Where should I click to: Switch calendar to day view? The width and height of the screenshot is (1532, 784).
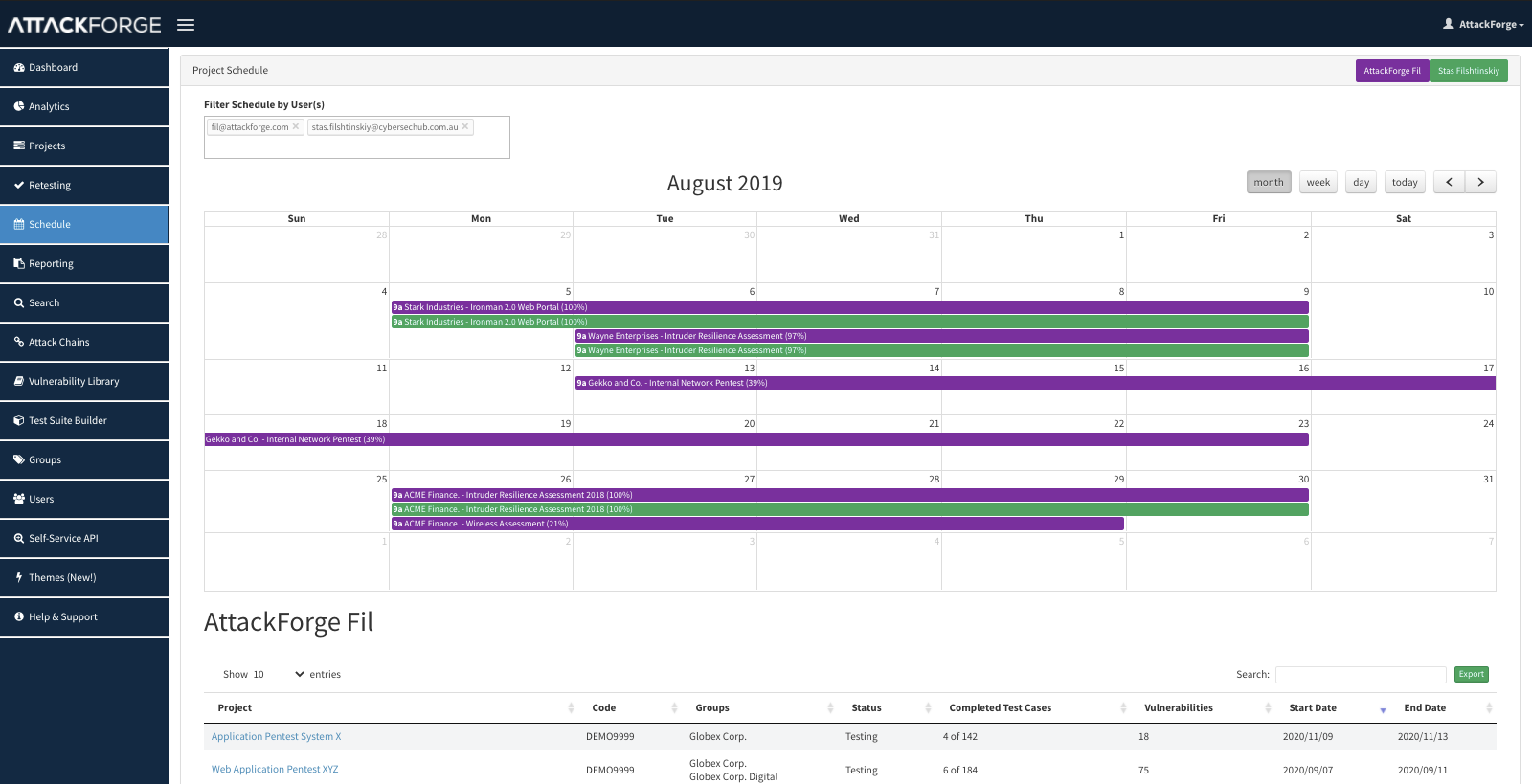tap(1361, 182)
